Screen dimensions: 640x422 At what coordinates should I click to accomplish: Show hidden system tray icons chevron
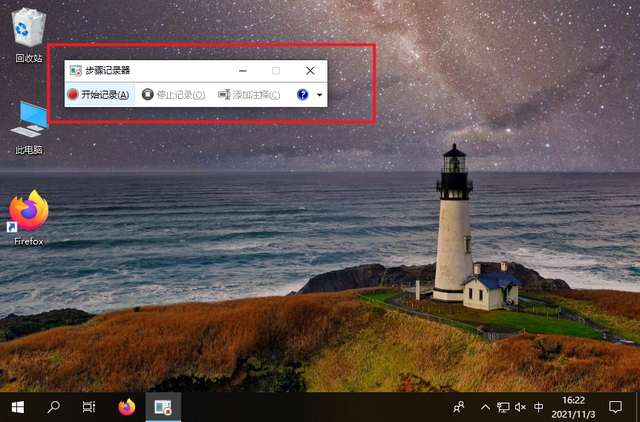[x=486, y=407]
